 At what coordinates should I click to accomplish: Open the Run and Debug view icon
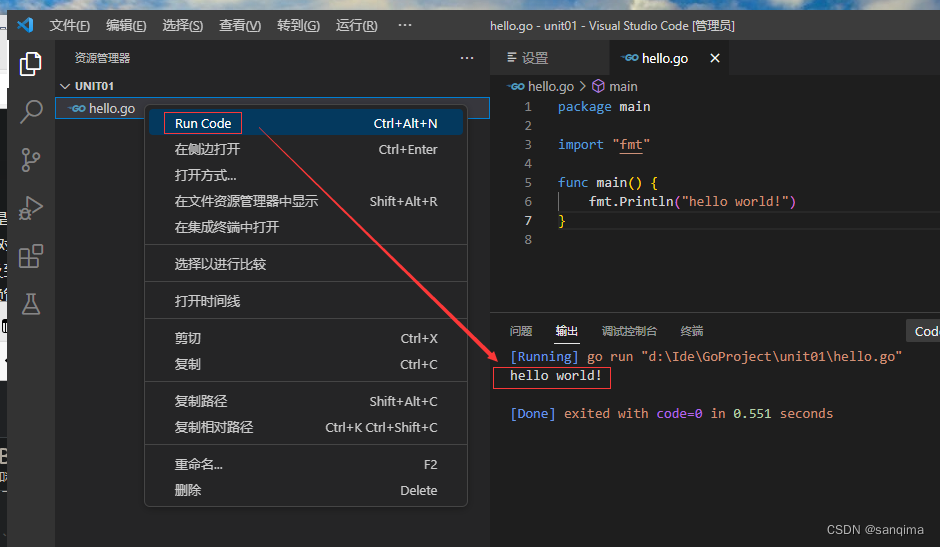click(31, 208)
